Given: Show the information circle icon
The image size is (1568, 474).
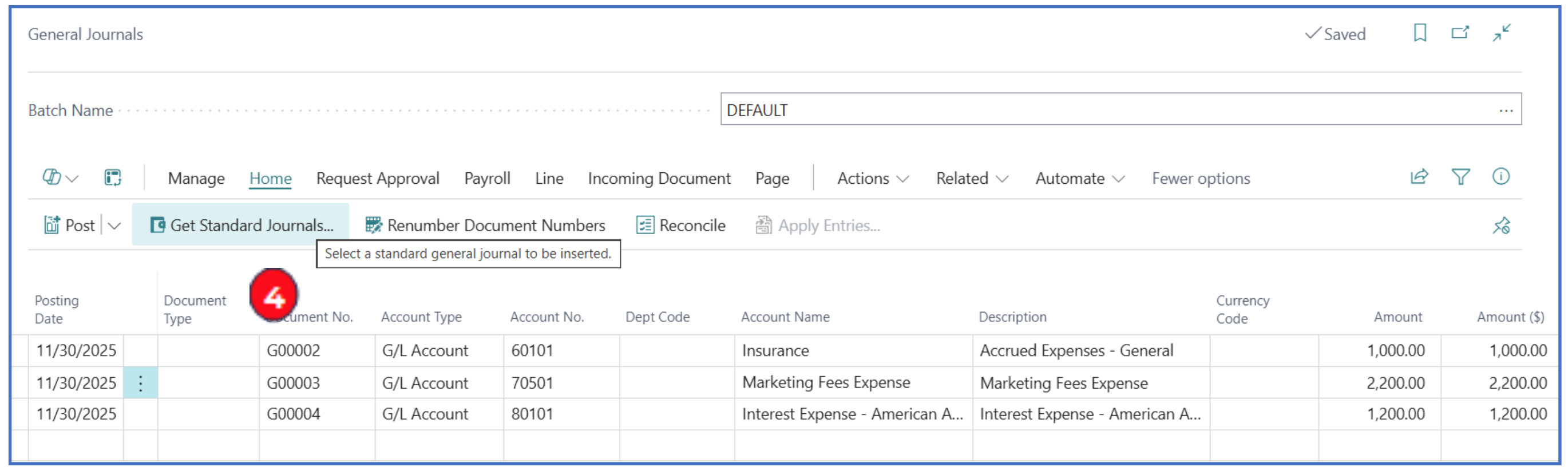Looking at the screenshot, I should tap(1500, 177).
